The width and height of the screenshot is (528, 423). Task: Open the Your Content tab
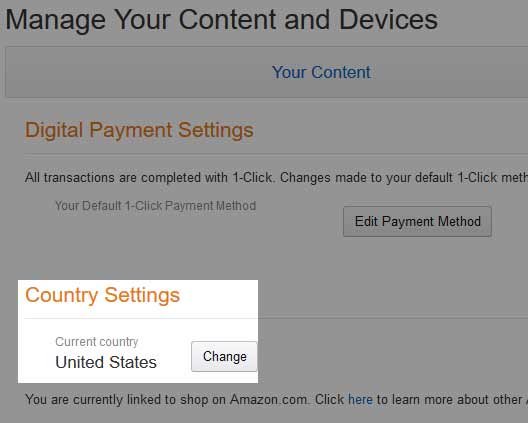[x=321, y=72]
